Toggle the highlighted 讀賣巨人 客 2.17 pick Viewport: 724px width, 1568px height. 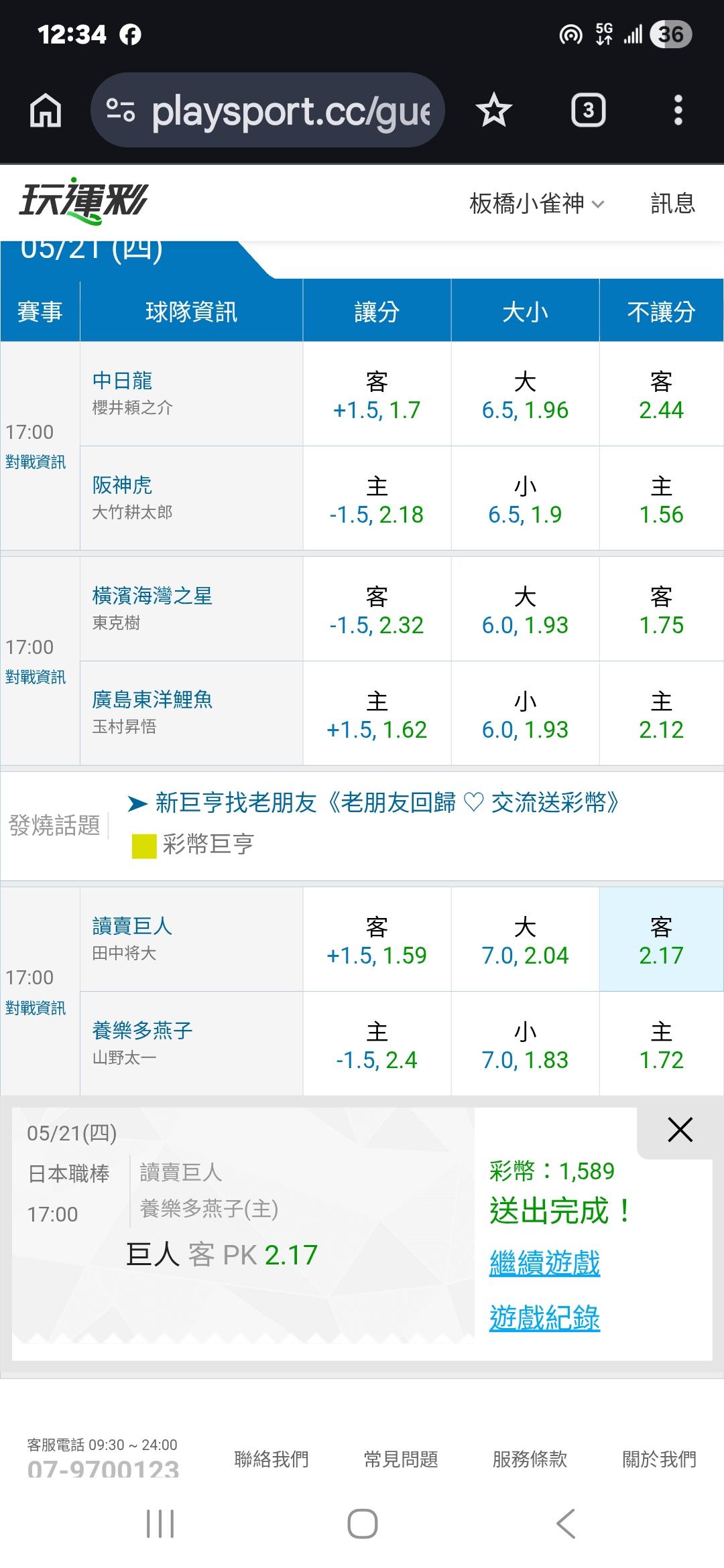[661, 939]
